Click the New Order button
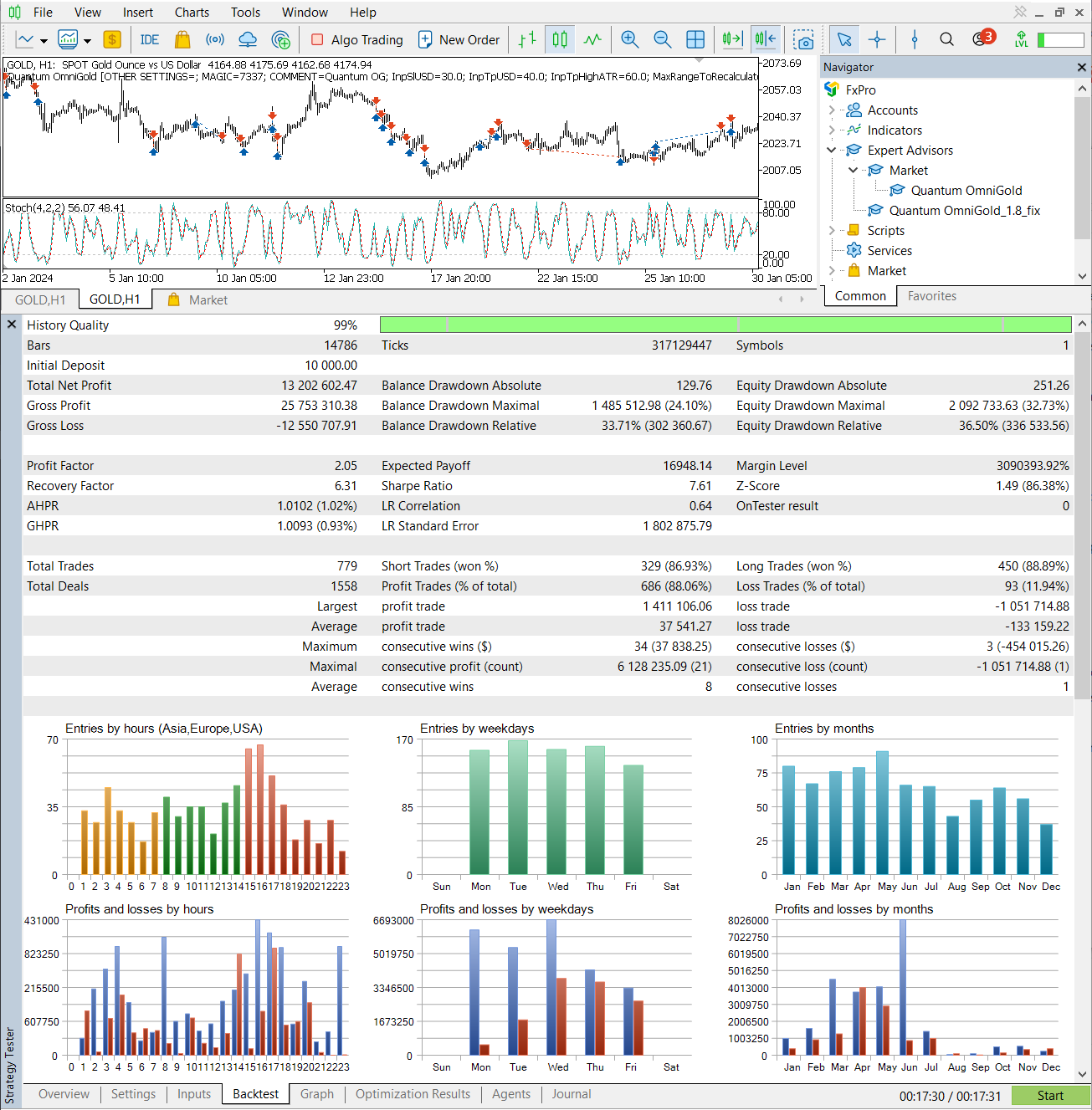The image size is (1092, 1110). click(459, 39)
